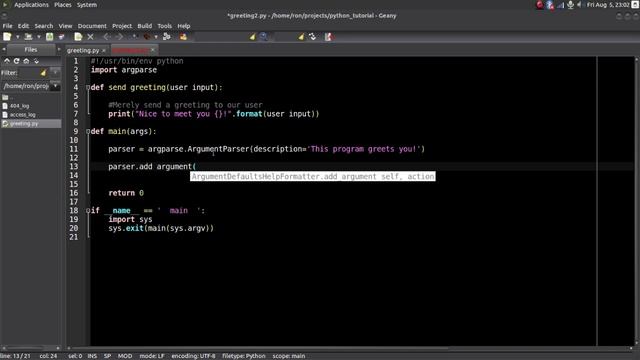Open the Applications system menu

[31, 5]
